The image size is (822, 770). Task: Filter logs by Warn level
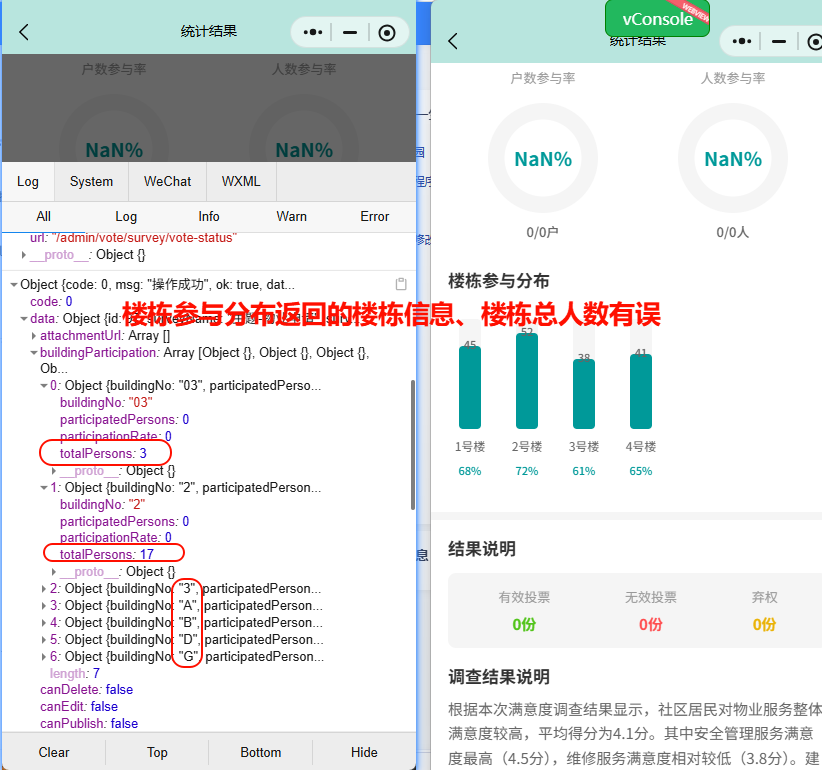[x=292, y=216]
